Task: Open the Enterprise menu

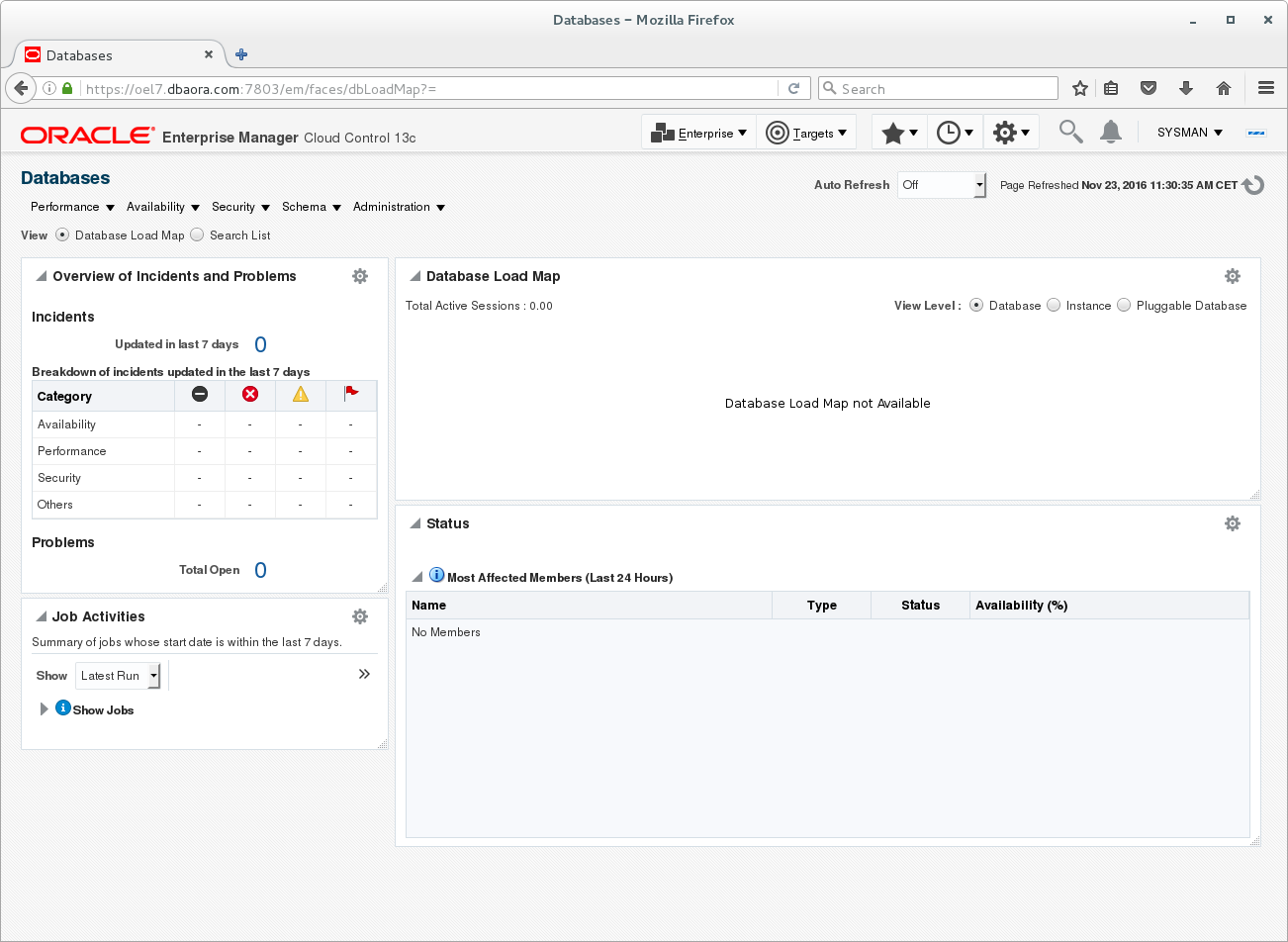Action: pyautogui.click(x=699, y=133)
